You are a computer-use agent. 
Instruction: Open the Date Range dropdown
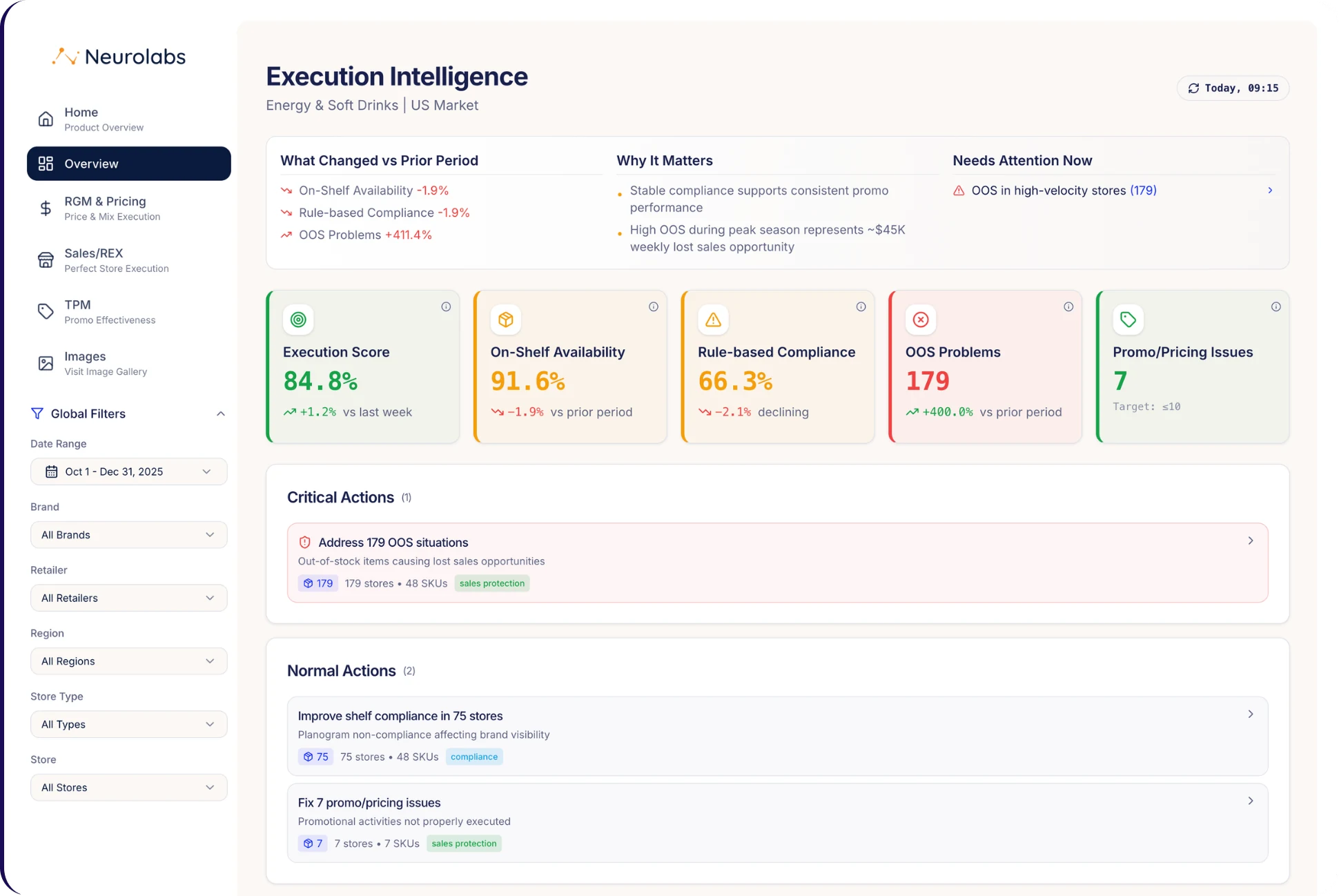129,471
